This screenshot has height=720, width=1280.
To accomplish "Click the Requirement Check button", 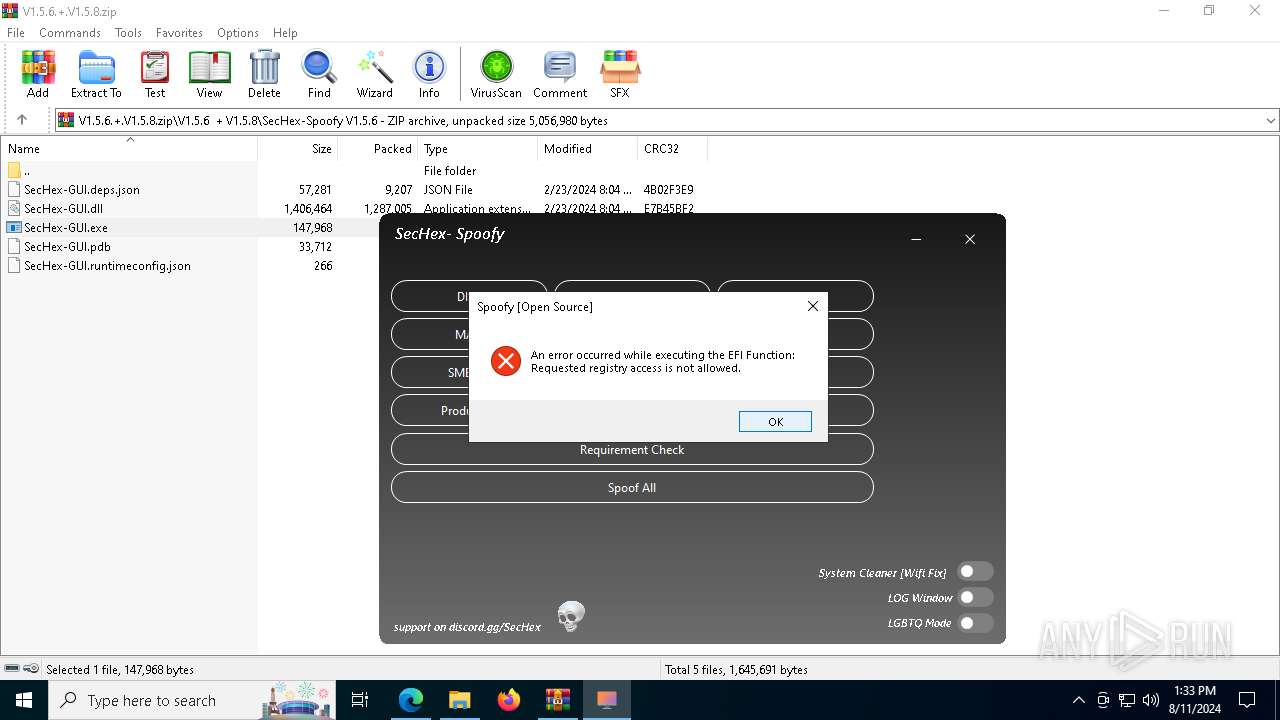I will click(x=632, y=450).
